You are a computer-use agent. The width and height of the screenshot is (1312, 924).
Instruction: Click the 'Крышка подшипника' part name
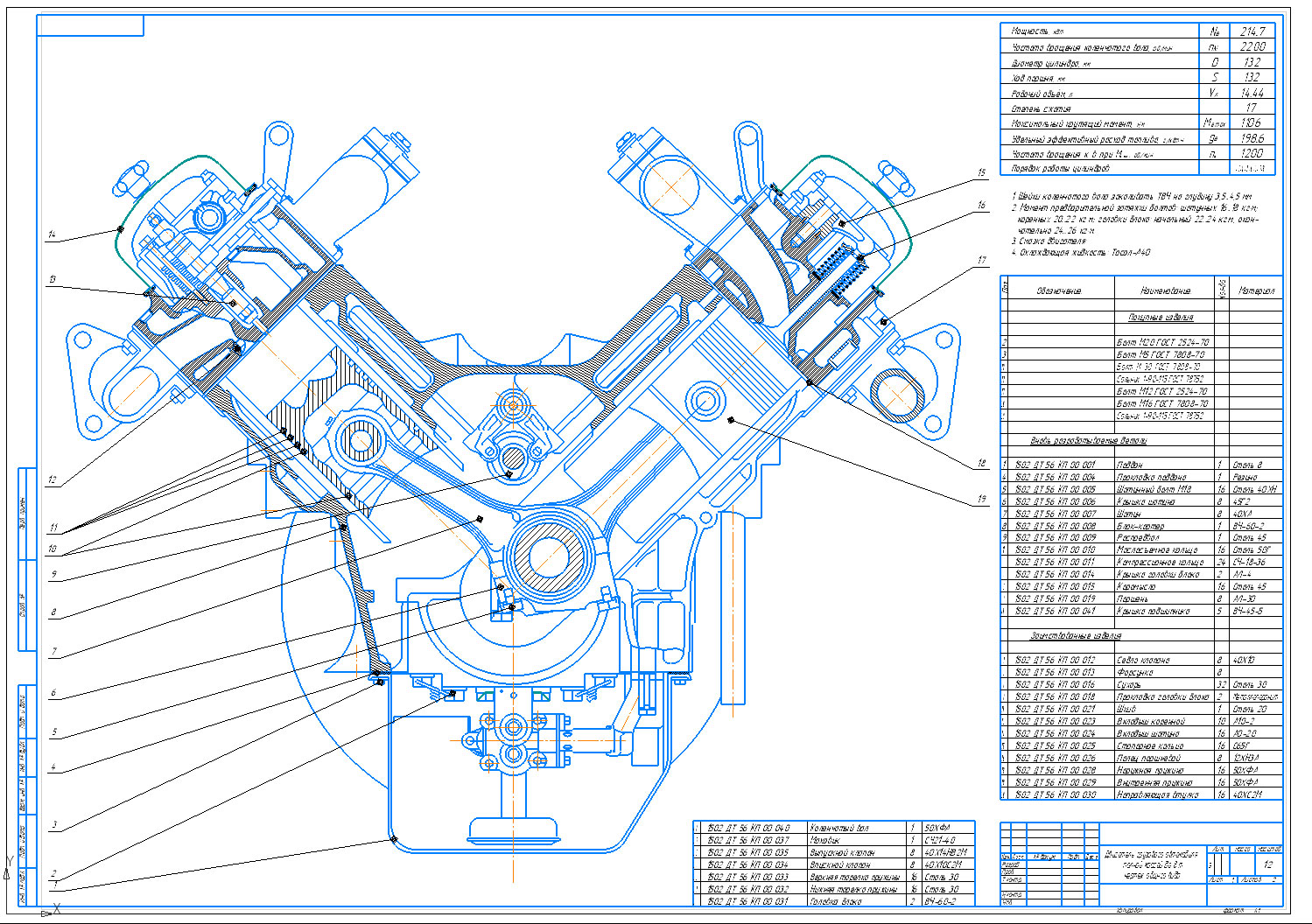pos(1154,612)
